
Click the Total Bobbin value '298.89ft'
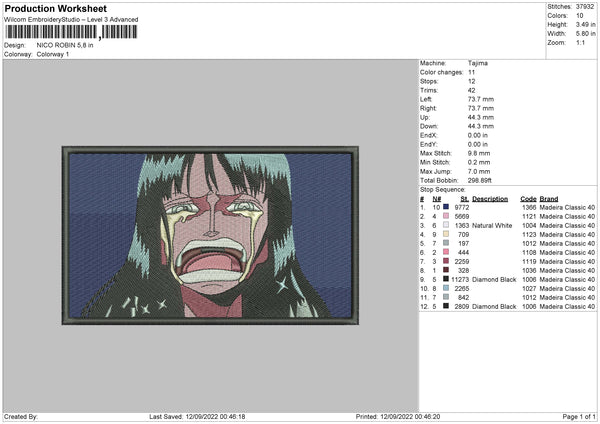pyautogui.click(x=479, y=180)
